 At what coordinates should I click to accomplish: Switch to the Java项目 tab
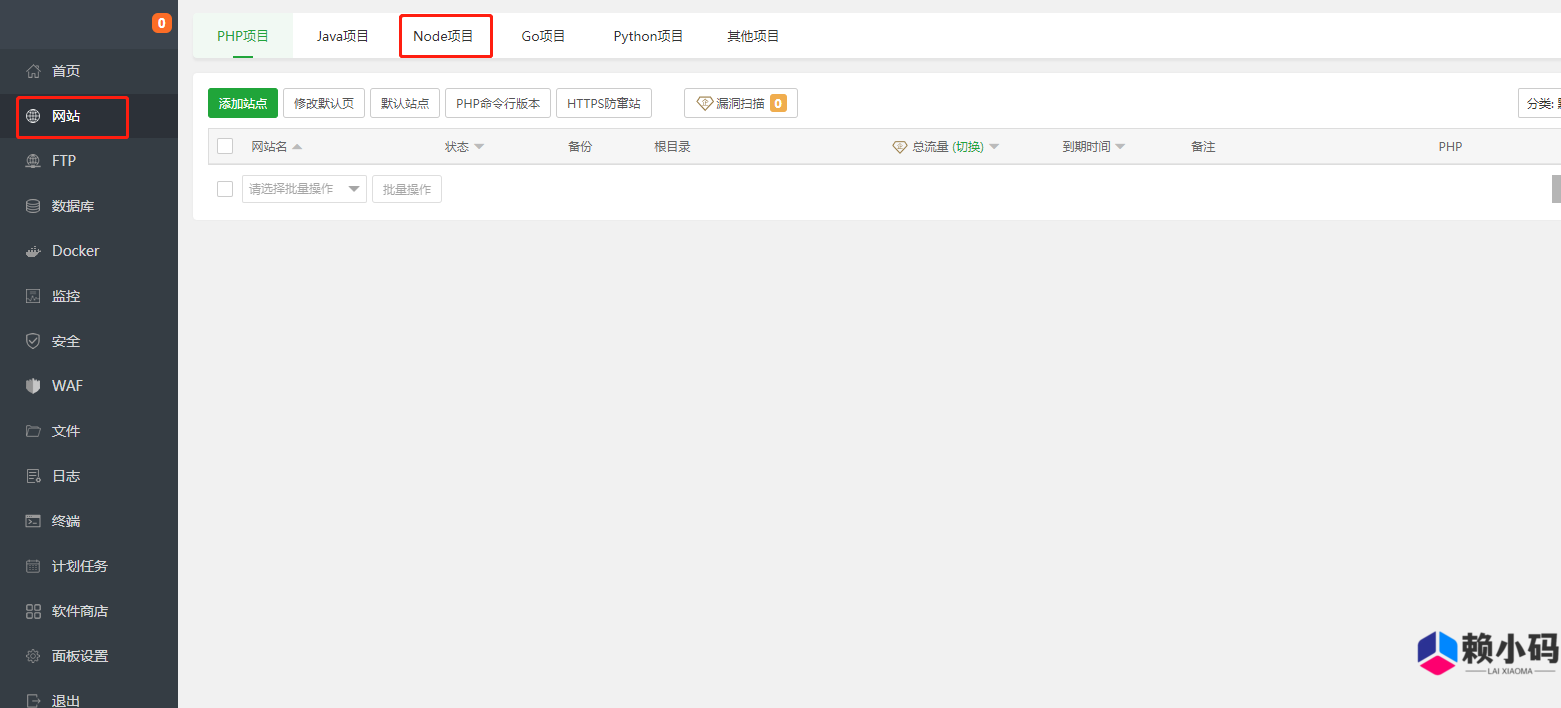[342, 35]
